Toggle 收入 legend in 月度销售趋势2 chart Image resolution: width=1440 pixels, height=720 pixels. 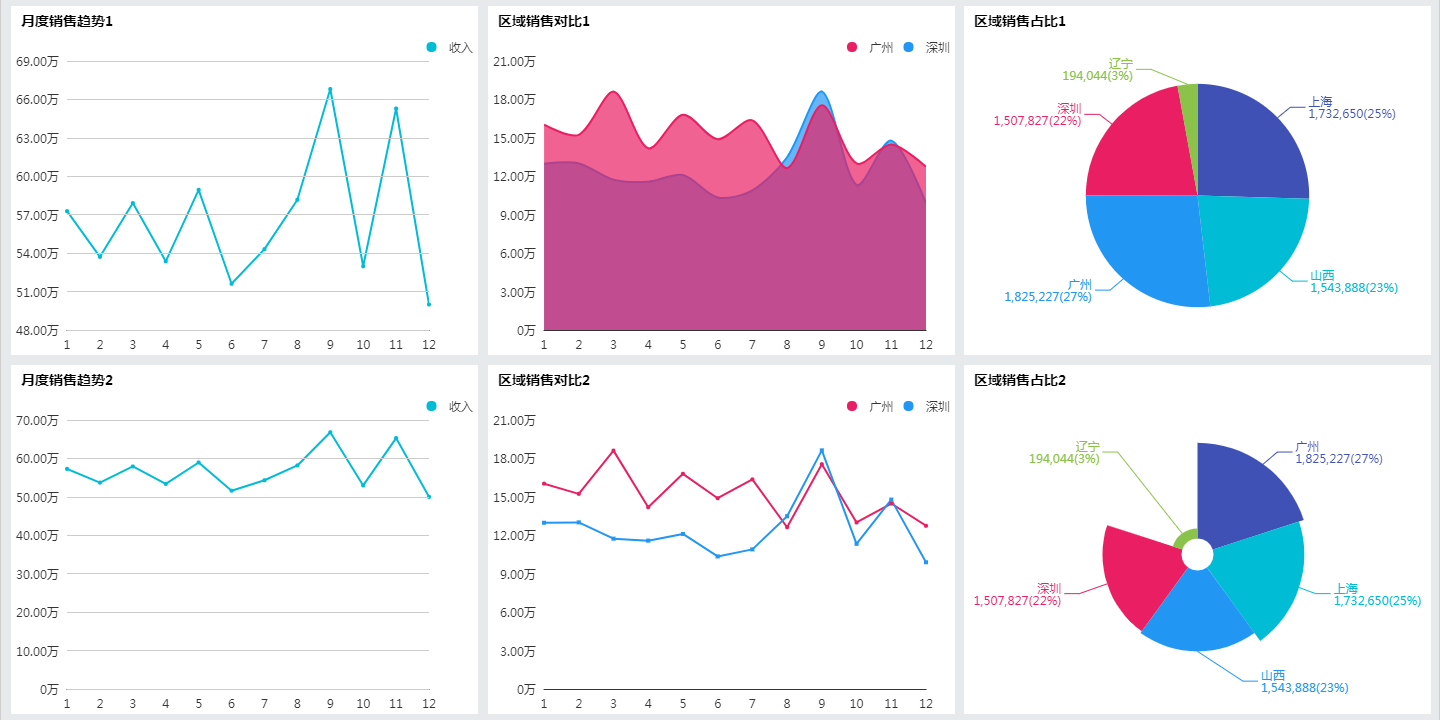[x=449, y=406]
